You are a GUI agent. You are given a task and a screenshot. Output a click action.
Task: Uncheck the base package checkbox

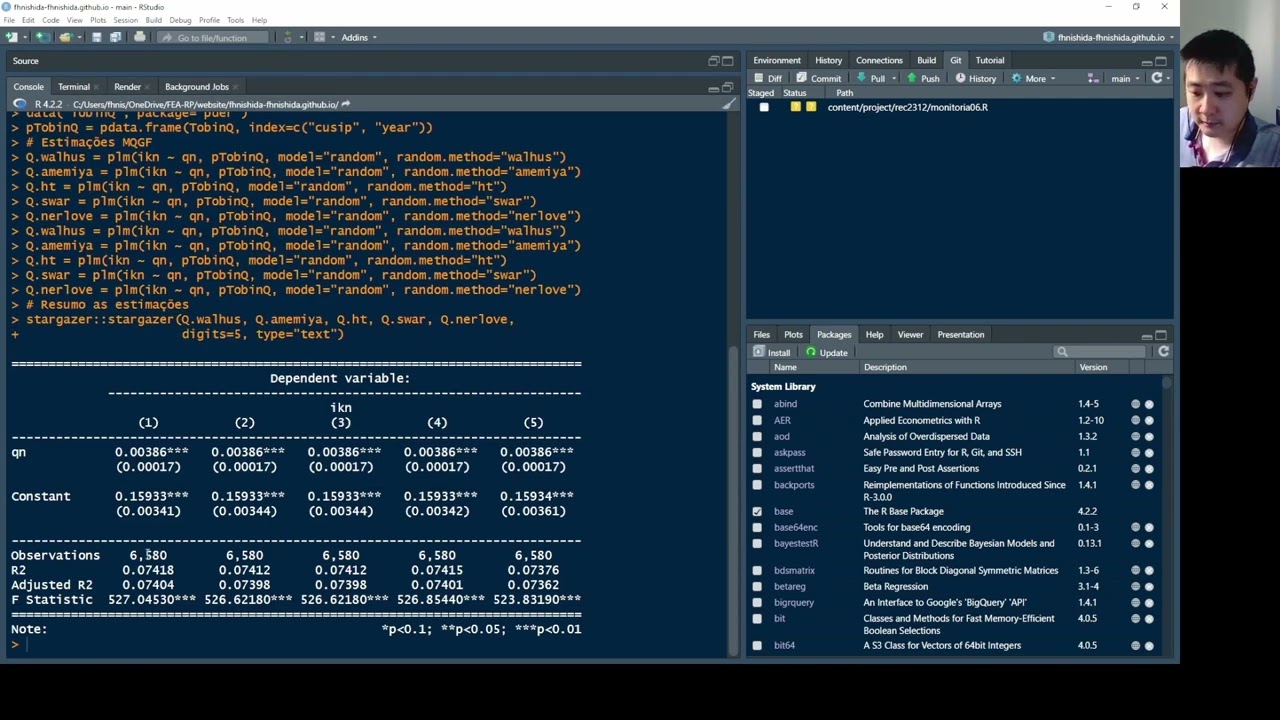pyautogui.click(x=757, y=511)
